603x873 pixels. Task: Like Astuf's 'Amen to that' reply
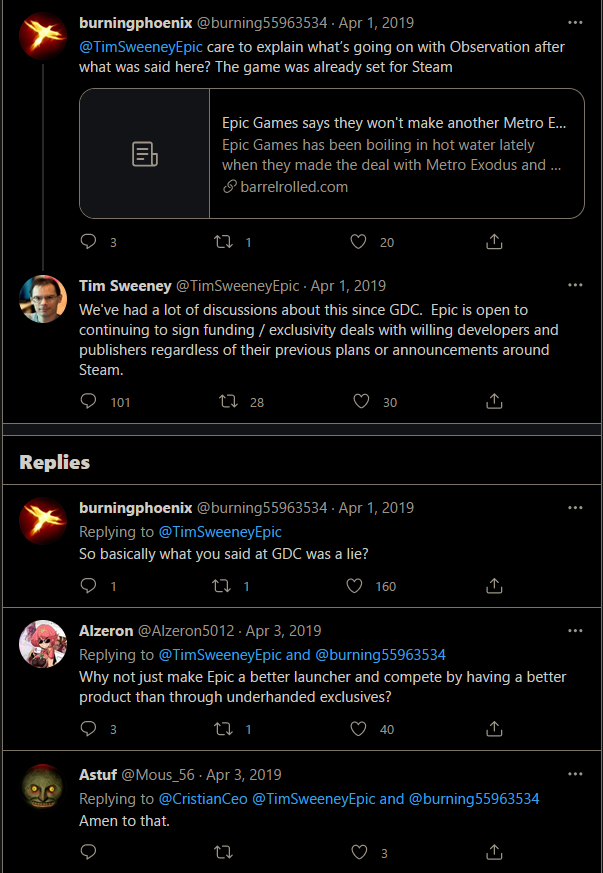point(359,852)
